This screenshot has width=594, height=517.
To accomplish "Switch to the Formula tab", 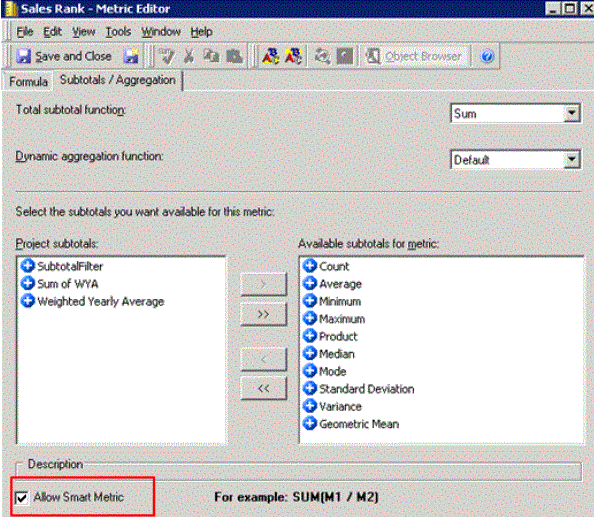I will click(28, 81).
